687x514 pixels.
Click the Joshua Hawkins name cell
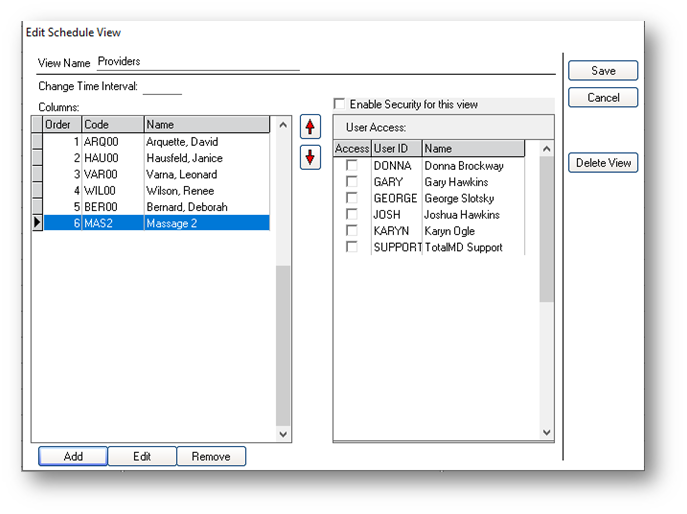tap(473, 214)
